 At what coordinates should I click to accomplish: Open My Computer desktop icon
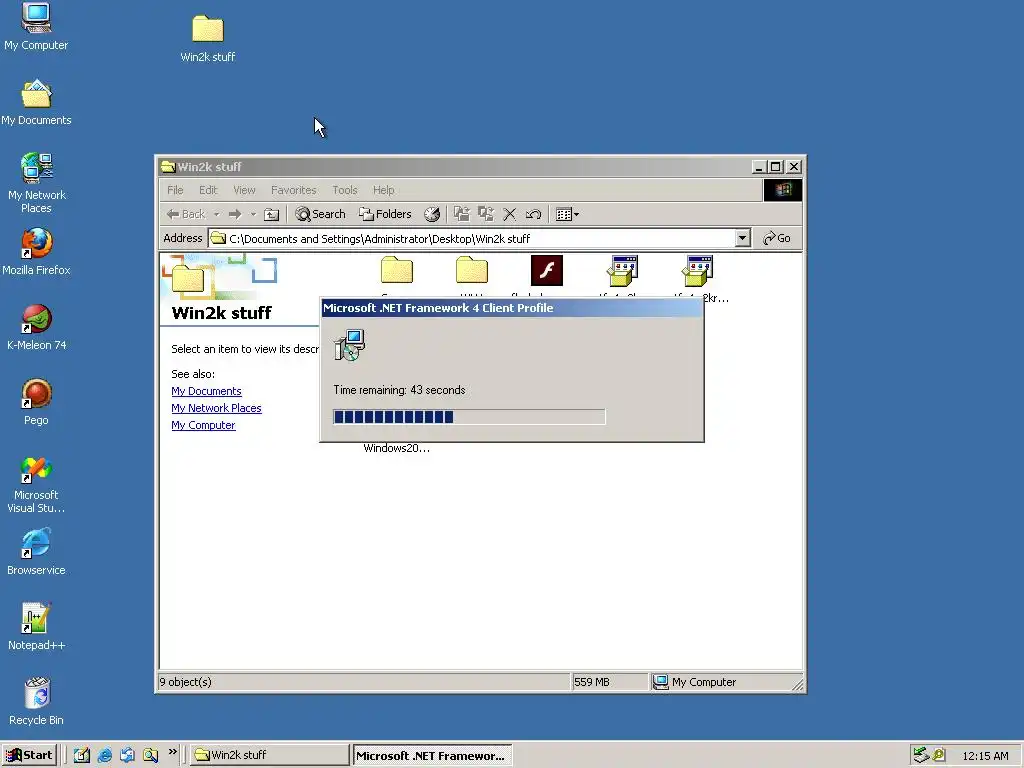coord(36,26)
